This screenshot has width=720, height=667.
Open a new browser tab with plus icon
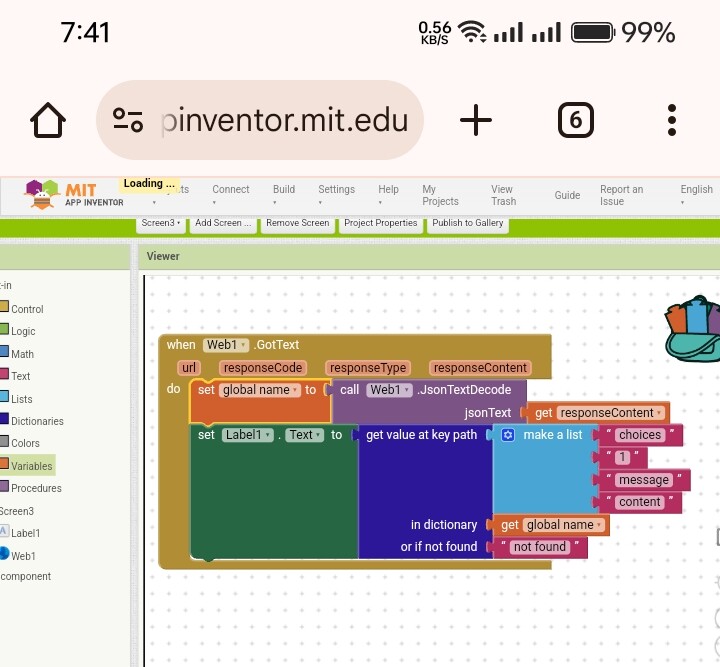coord(476,120)
